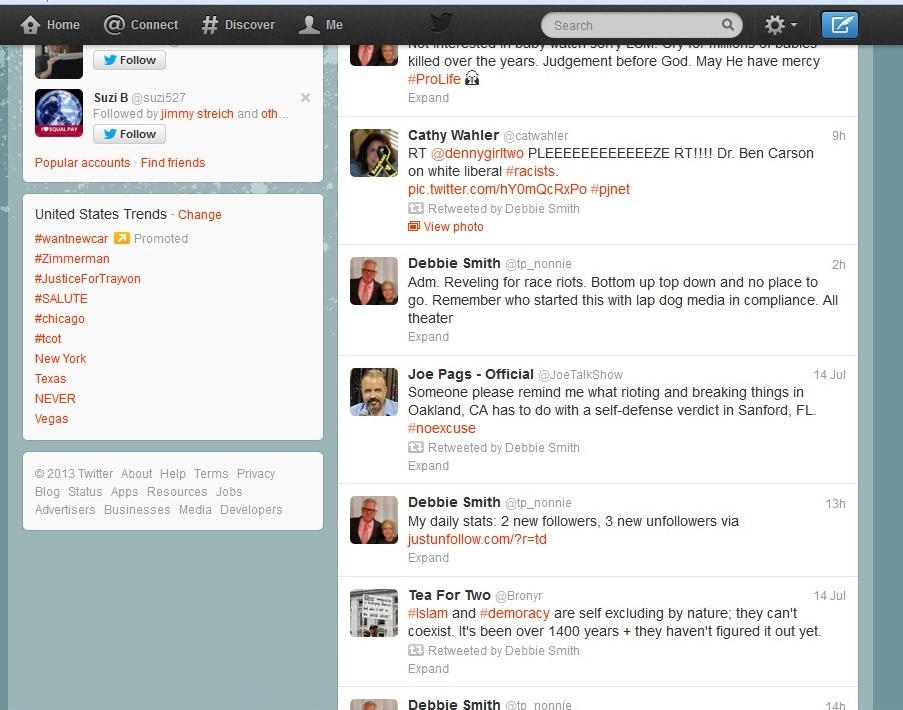Open the Vegas trend
The height and width of the screenshot is (710, 903).
[51, 419]
